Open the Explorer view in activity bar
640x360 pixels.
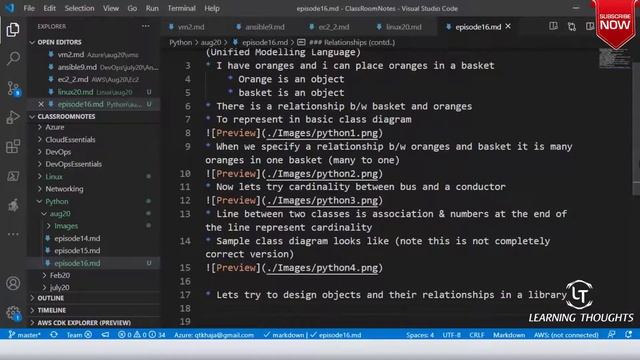pyautogui.click(x=13, y=29)
